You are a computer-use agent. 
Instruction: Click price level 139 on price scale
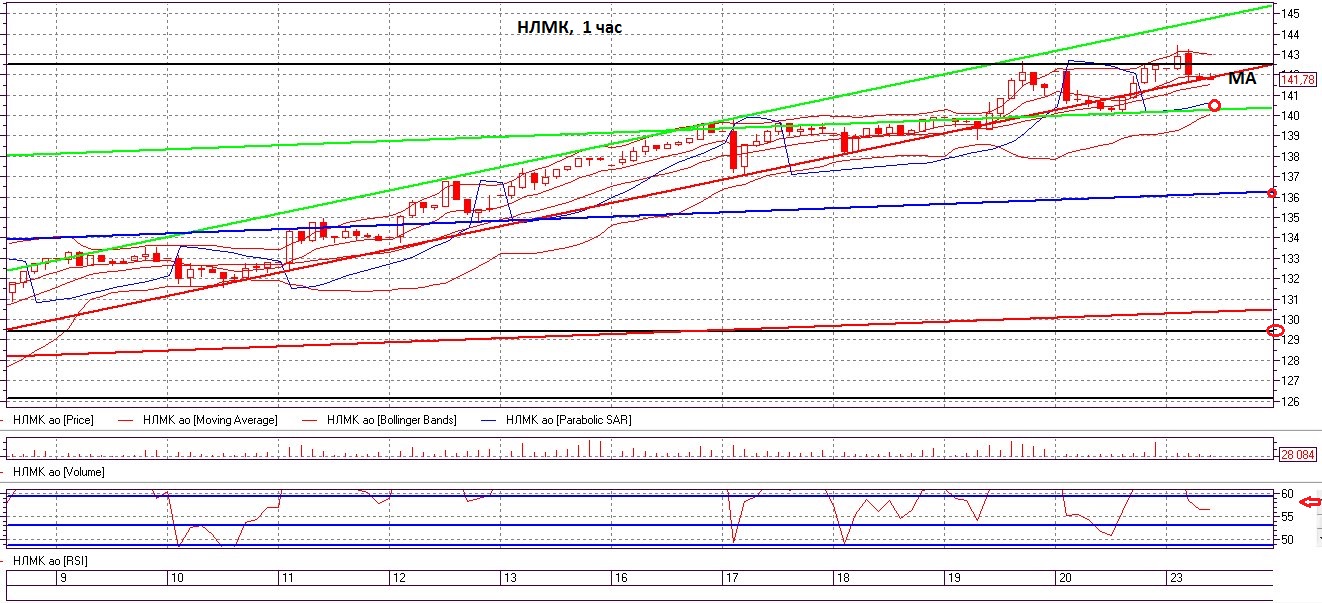click(x=1289, y=136)
